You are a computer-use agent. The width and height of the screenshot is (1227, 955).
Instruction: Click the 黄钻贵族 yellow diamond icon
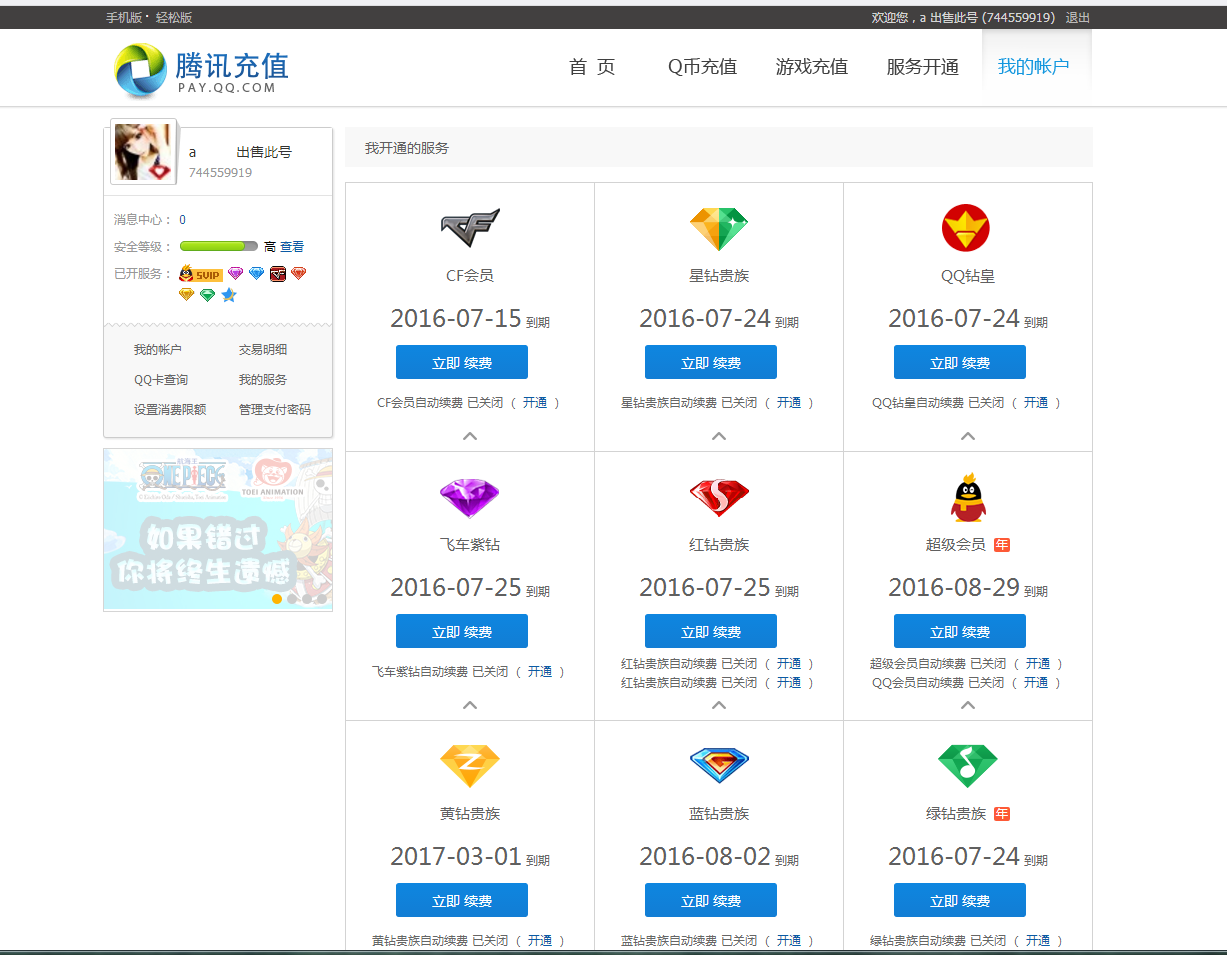click(x=470, y=766)
